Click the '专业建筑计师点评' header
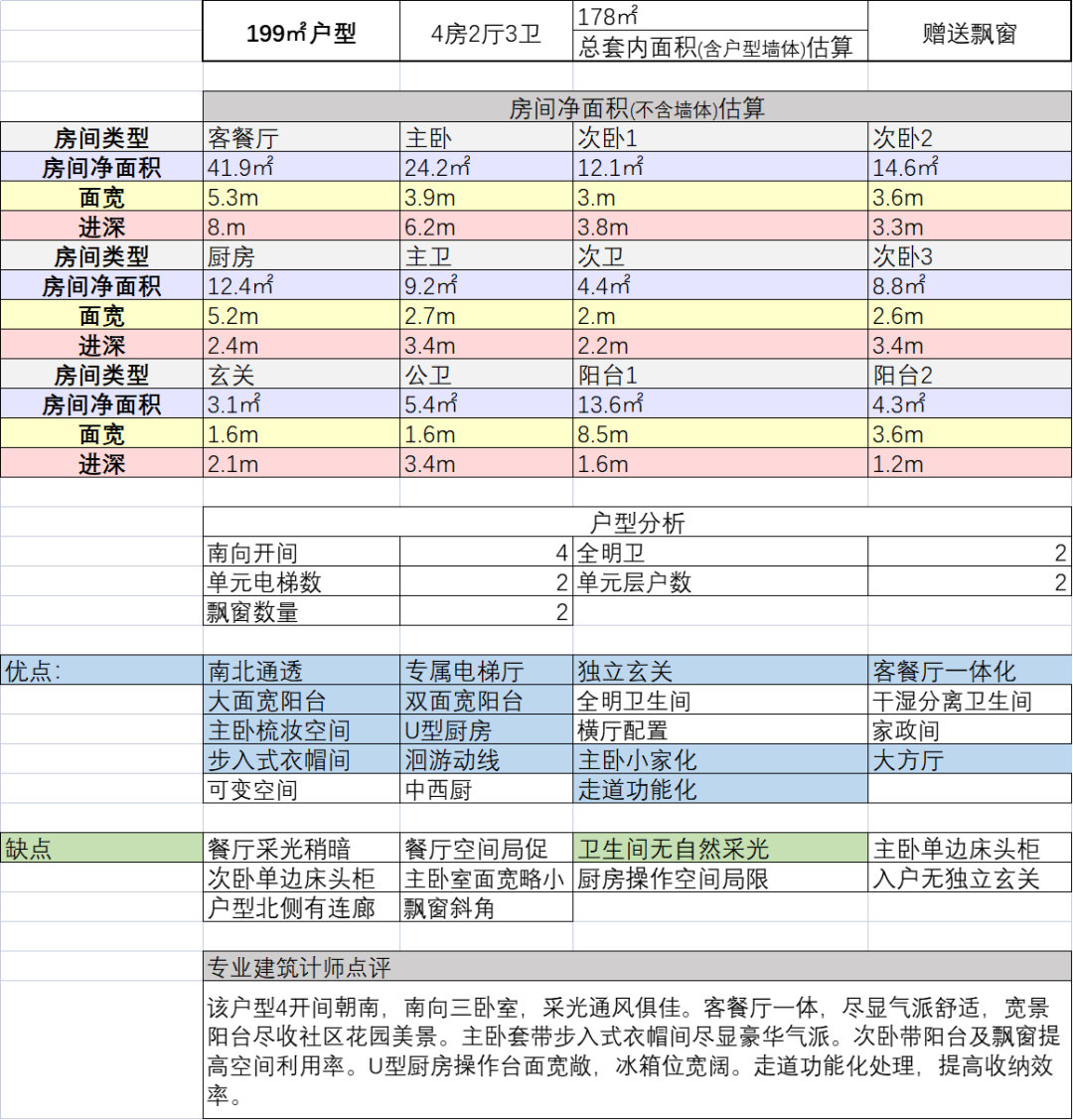The width and height of the screenshot is (1073, 1120). coord(637,966)
